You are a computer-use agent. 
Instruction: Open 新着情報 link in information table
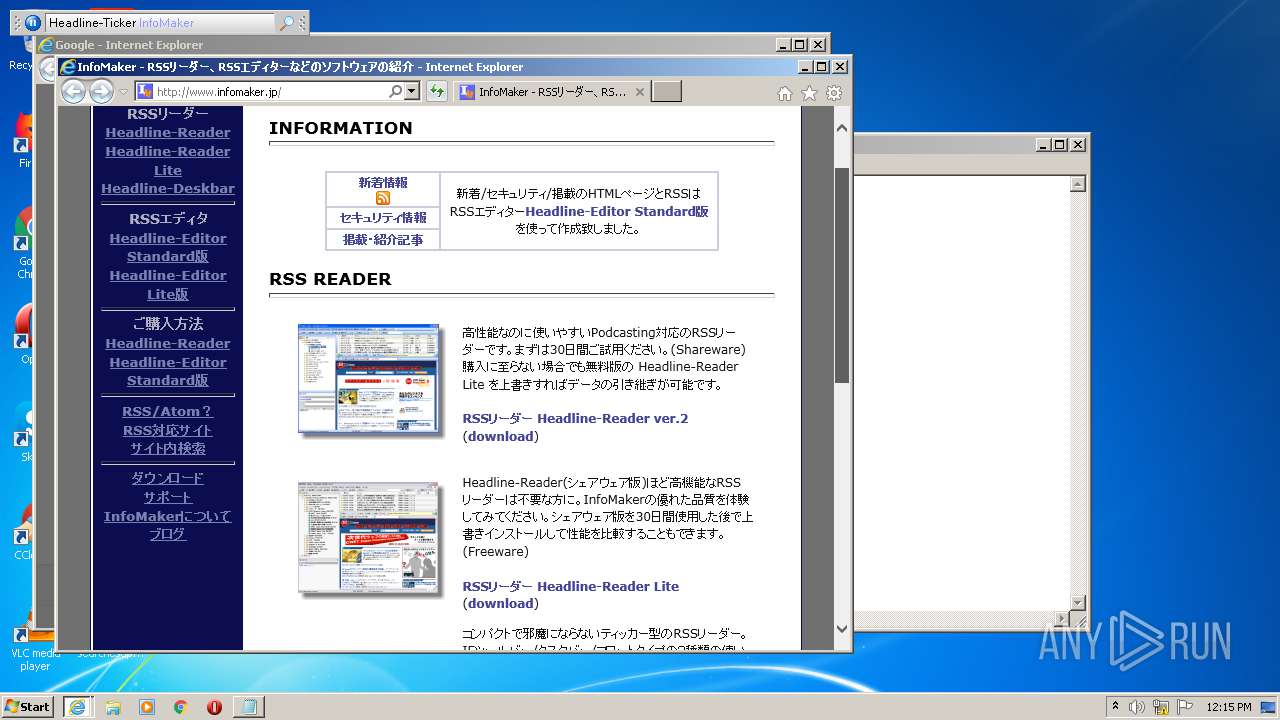[383, 182]
